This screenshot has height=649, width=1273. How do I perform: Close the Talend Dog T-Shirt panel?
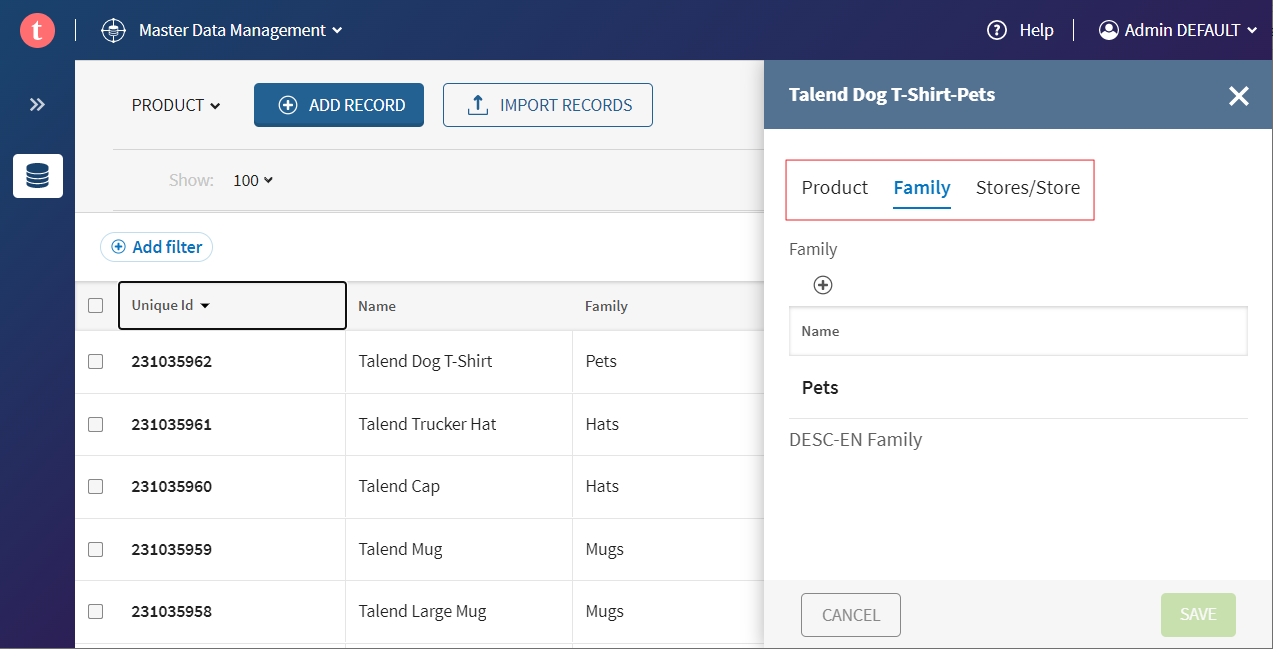coord(1238,96)
